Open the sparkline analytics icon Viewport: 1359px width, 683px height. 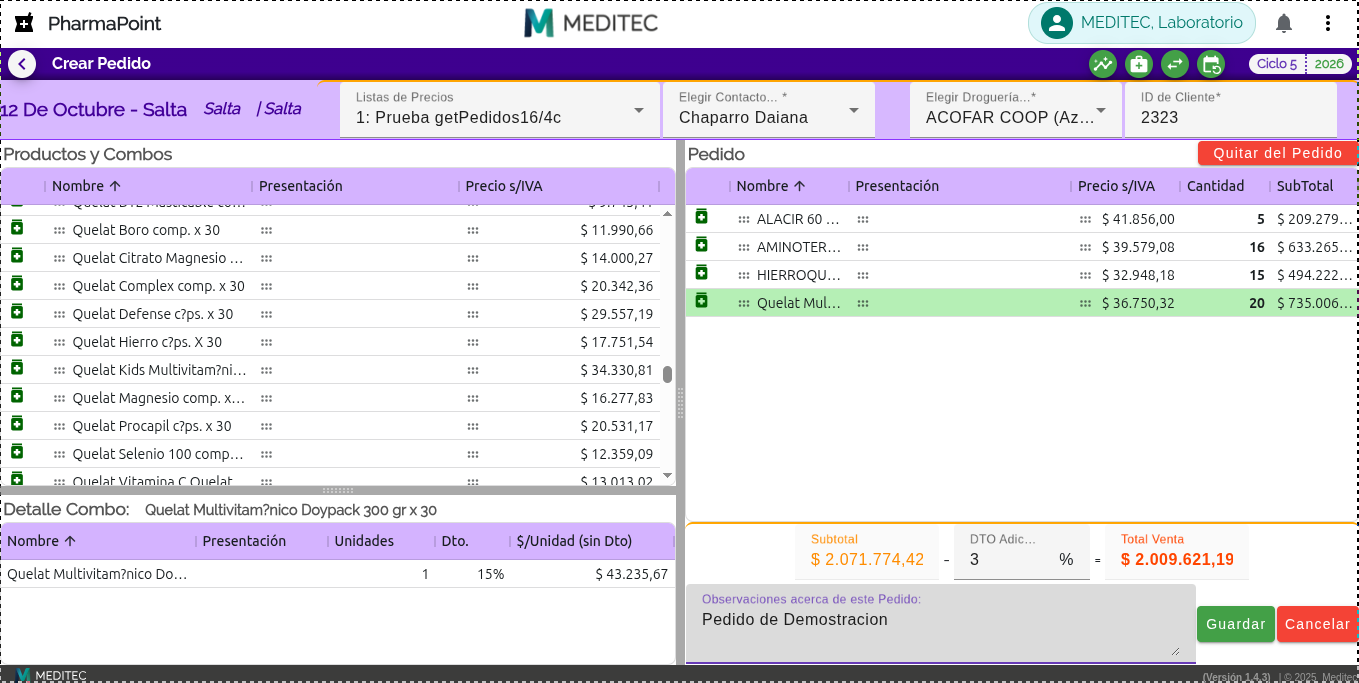coord(1102,64)
